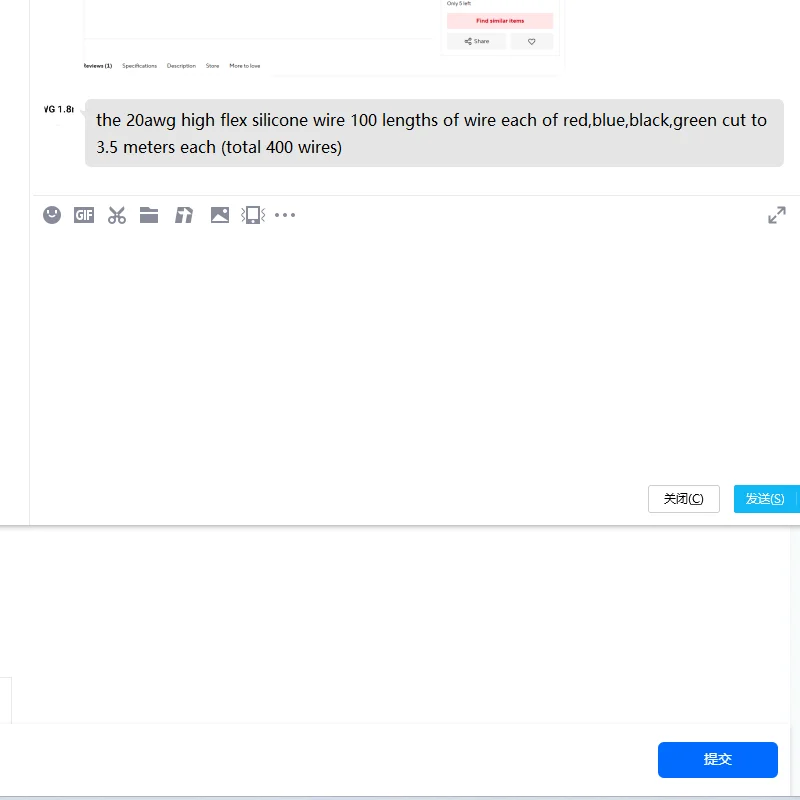
Task: Go to the Store tab
Action: [212, 66]
